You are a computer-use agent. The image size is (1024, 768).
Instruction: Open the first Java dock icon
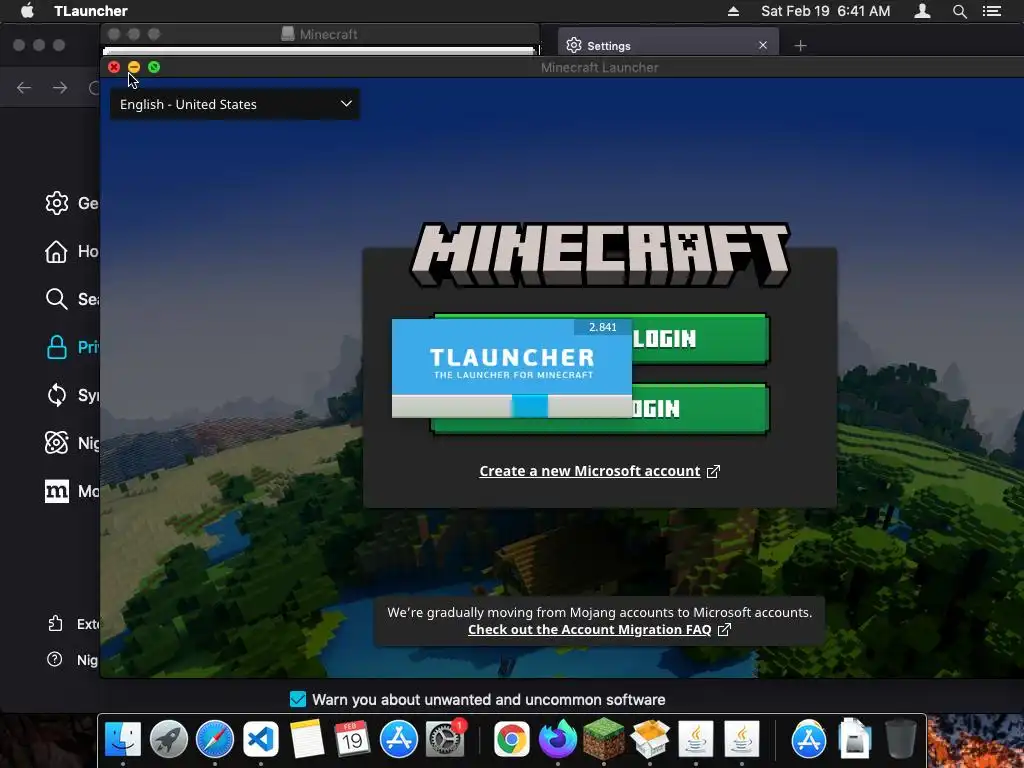[696, 739]
